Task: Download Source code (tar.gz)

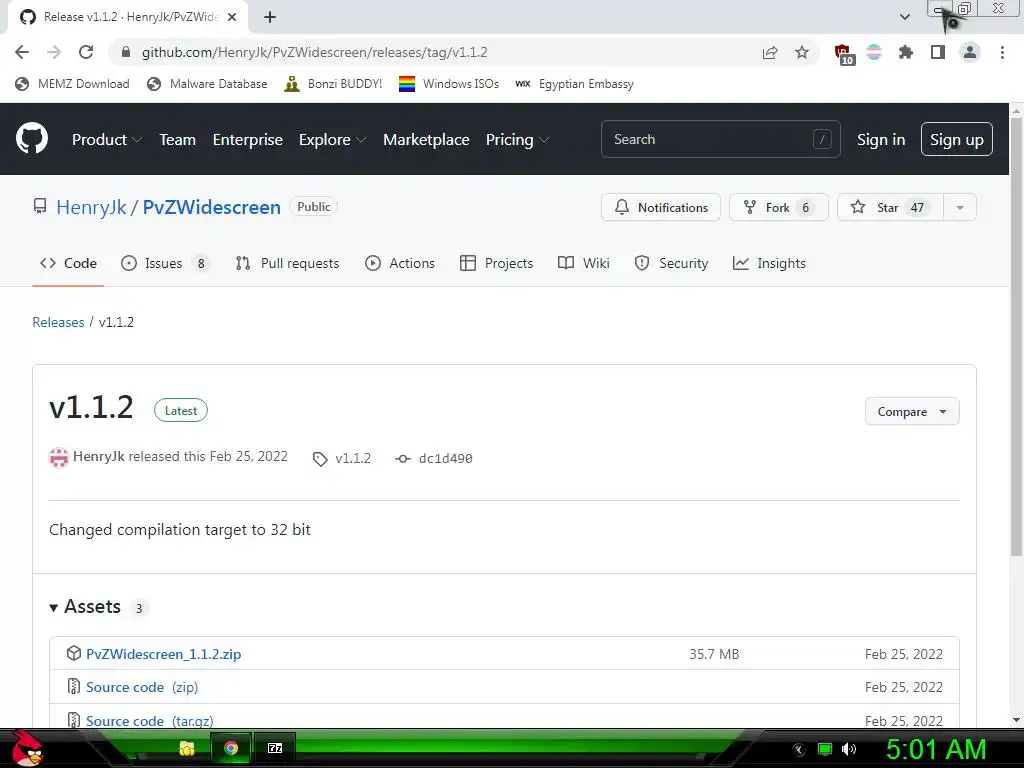Action: point(150,721)
